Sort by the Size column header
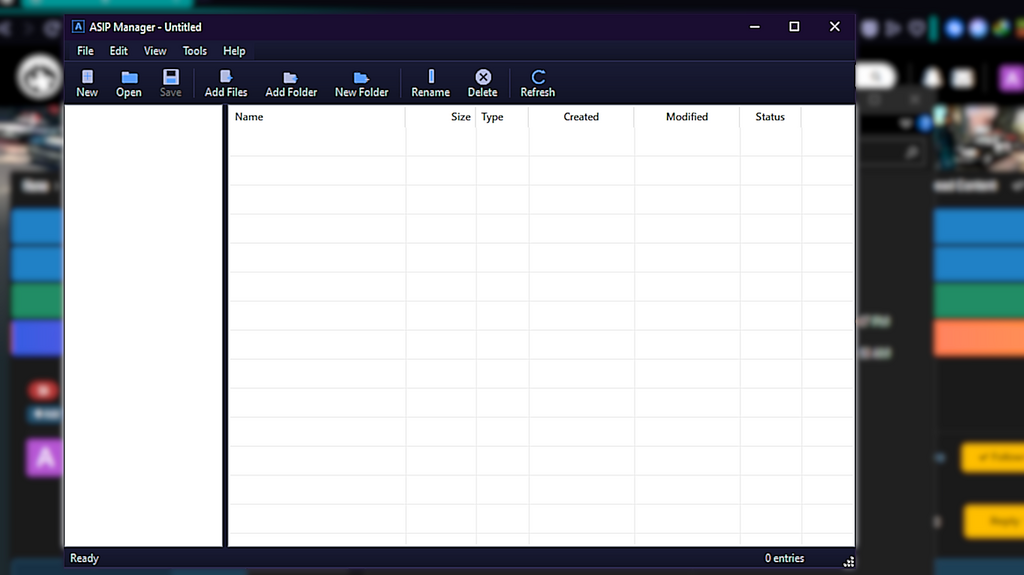 tap(441, 117)
